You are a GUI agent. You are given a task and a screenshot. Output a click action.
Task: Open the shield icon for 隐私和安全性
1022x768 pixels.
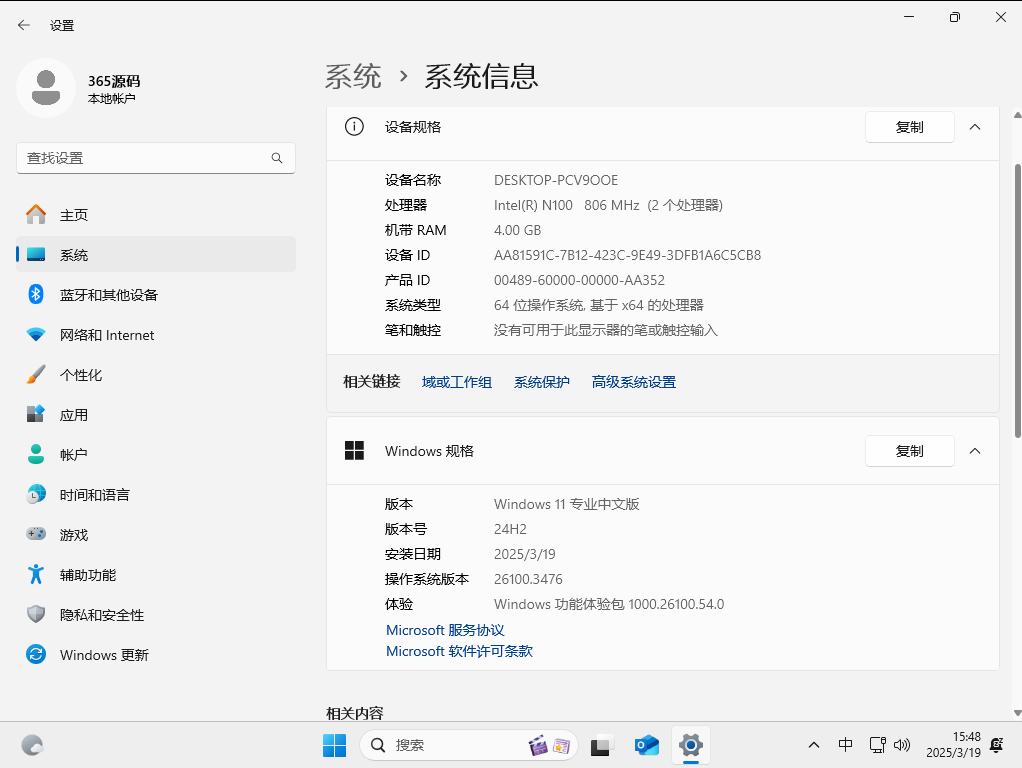click(36, 614)
